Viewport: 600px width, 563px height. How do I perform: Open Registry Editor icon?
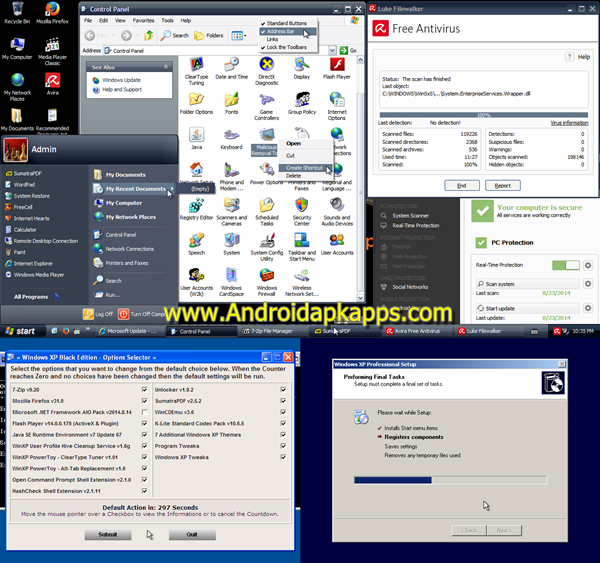(x=196, y=209)
